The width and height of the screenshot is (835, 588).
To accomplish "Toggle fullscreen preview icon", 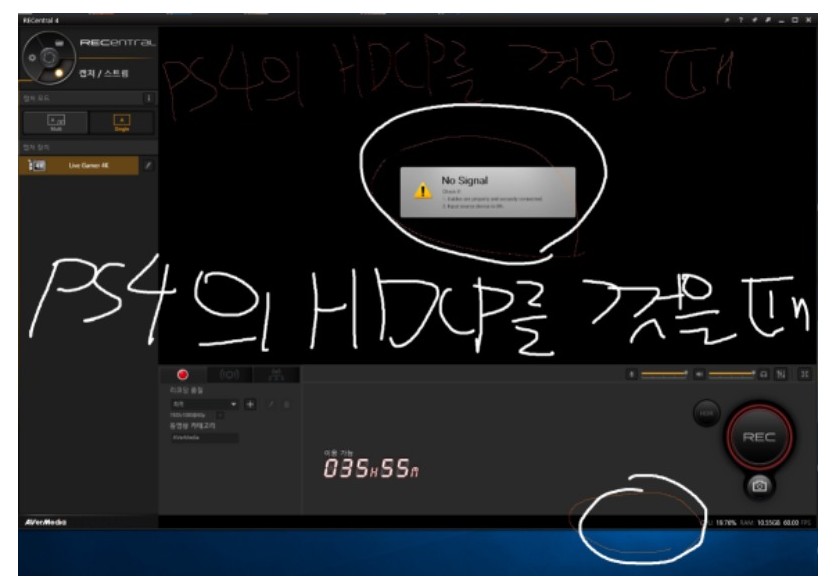I will [x=805, y=374].
